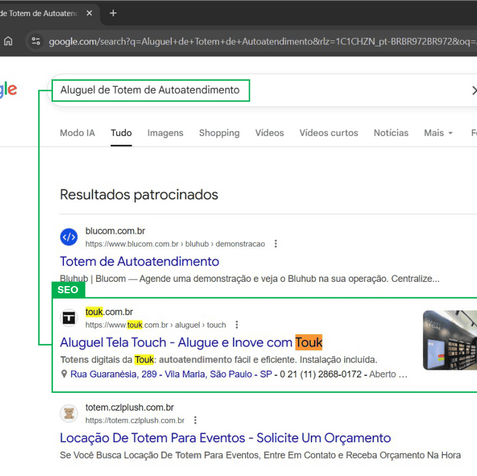Click the touk.com.br site favicon

69,318
